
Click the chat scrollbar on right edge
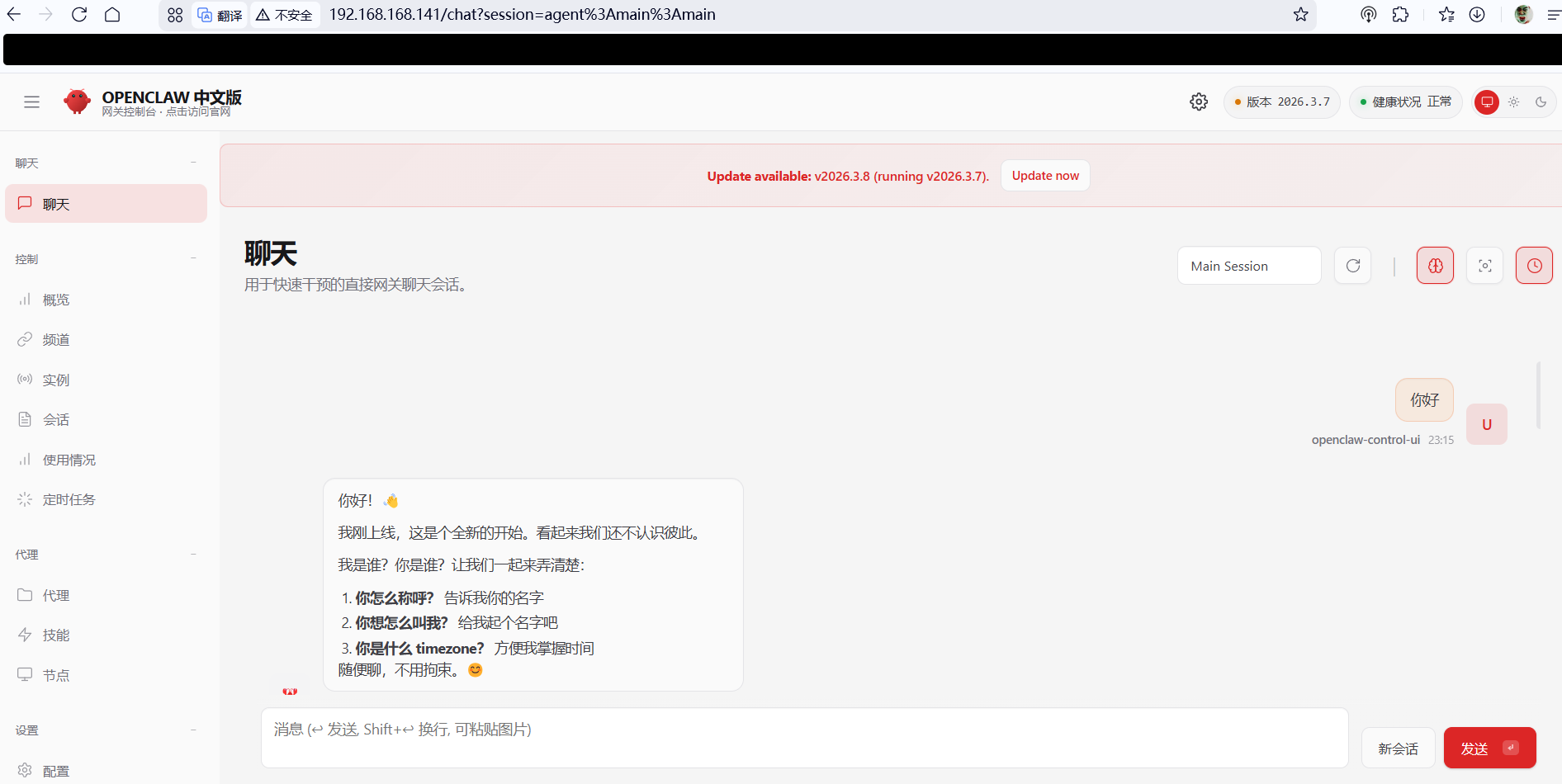(x=1538, y=394)
